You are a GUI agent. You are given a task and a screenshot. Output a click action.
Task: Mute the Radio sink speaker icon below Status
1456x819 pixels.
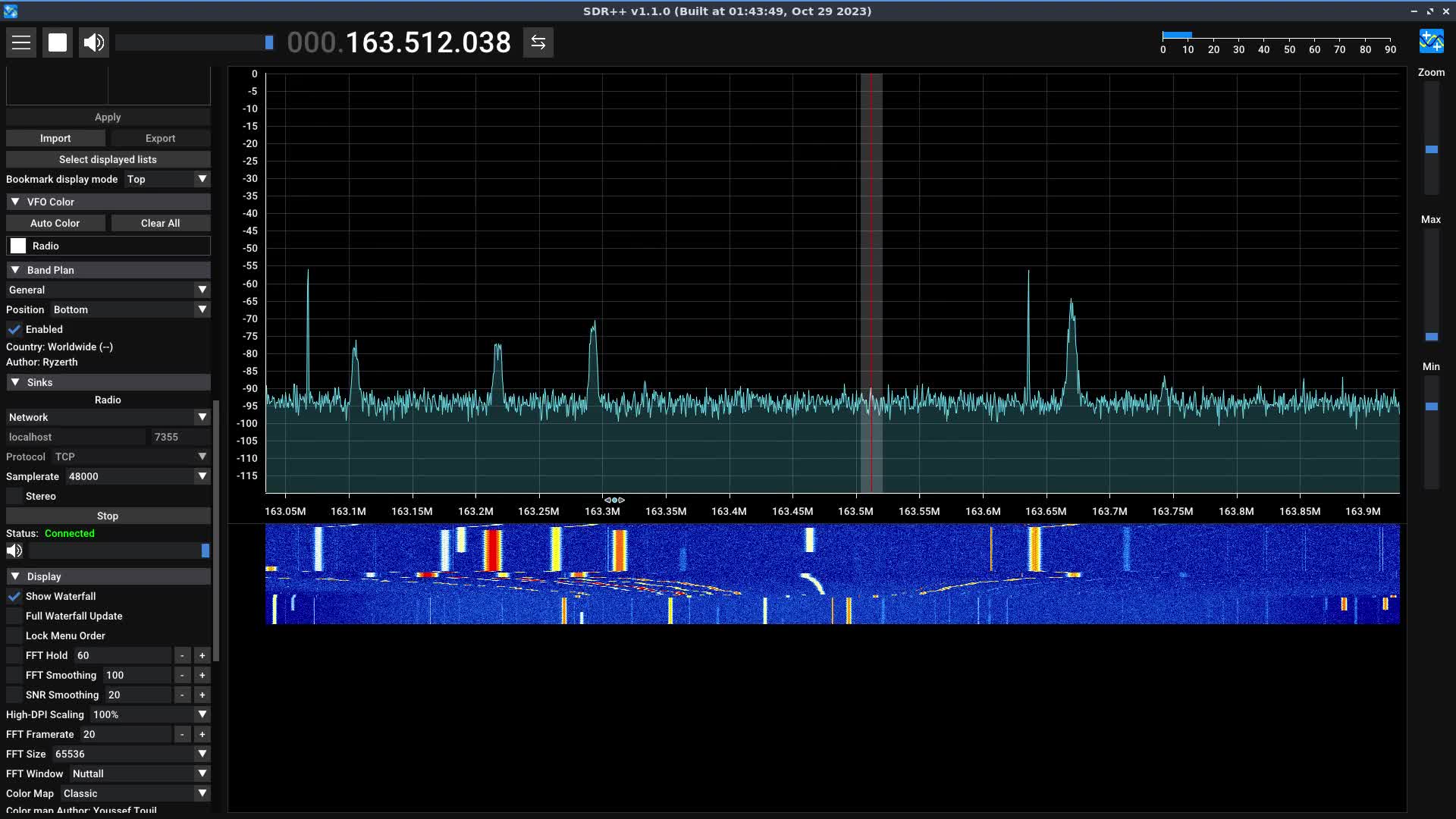point(14,551)
